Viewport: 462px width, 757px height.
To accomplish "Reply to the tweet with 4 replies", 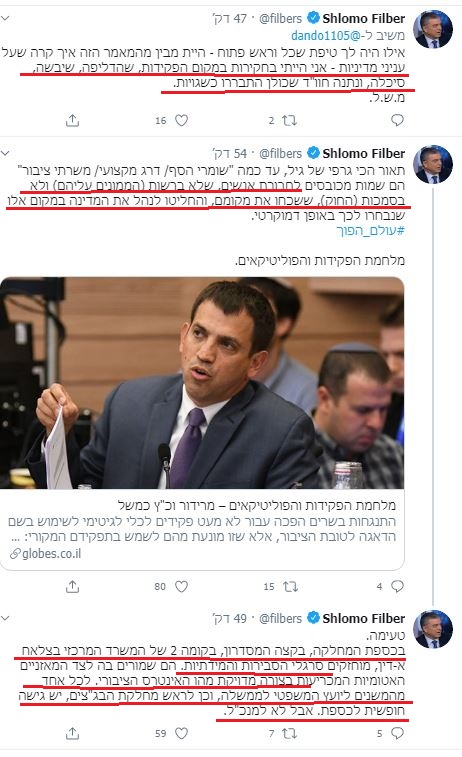I will click(397, 587).
